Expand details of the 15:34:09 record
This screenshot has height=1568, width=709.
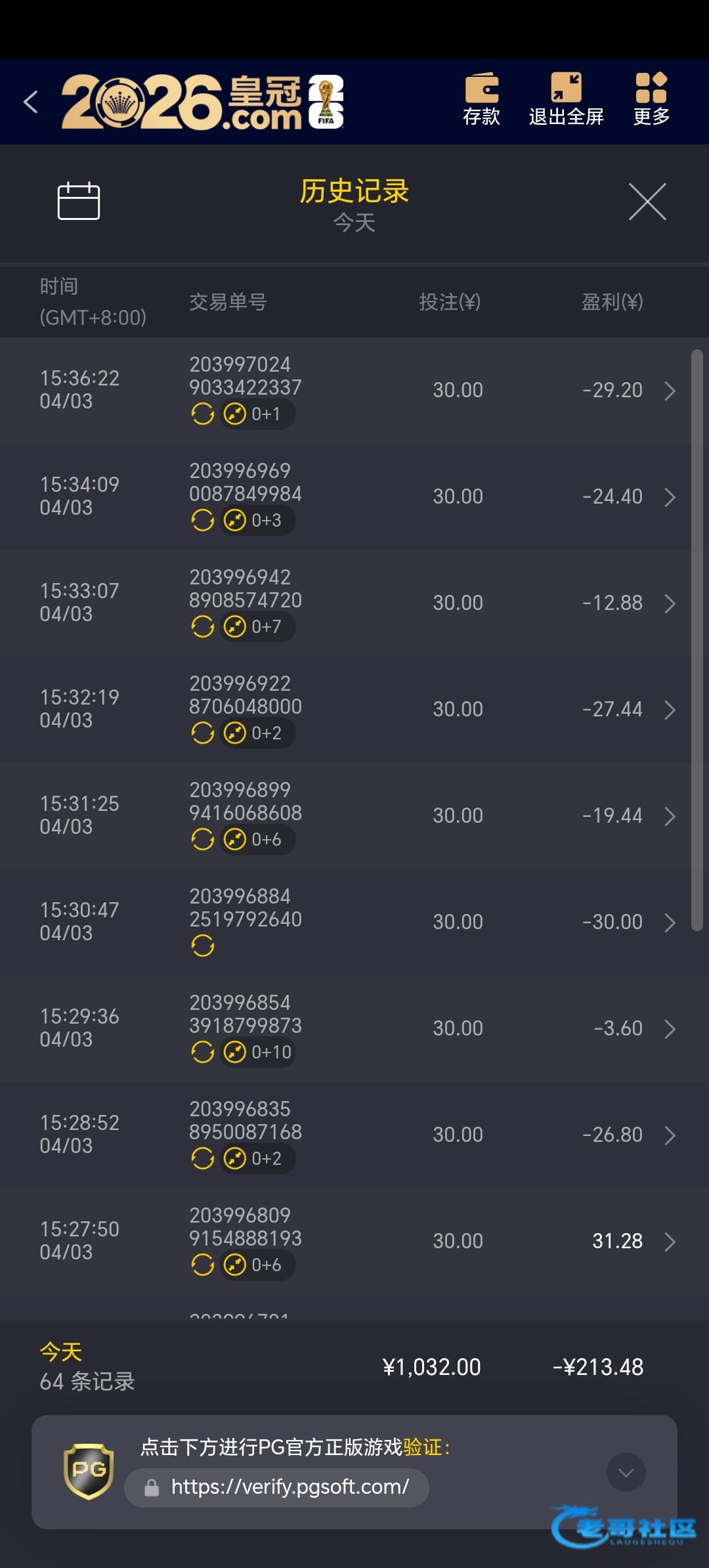pyautogui.click(x=670, y=497)
